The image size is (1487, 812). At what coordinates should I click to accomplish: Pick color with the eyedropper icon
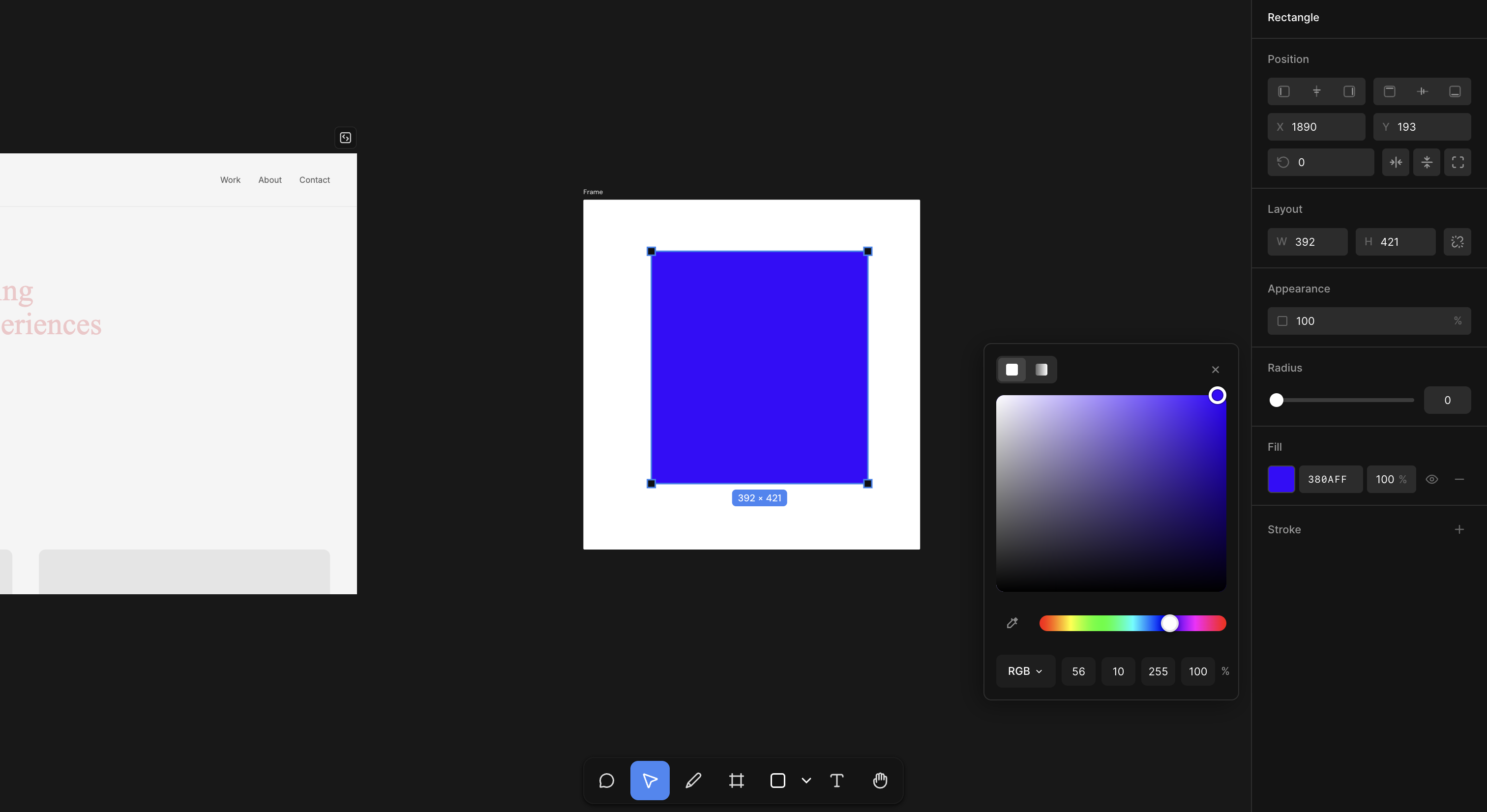[1012, 623]
